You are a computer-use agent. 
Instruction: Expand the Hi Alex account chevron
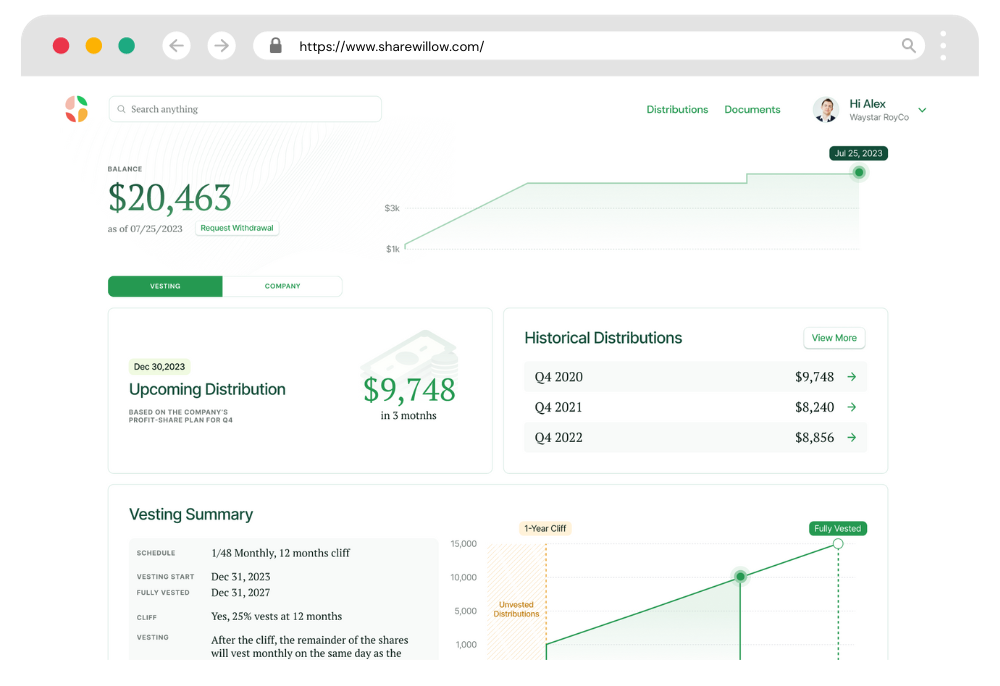pos(921,109)
